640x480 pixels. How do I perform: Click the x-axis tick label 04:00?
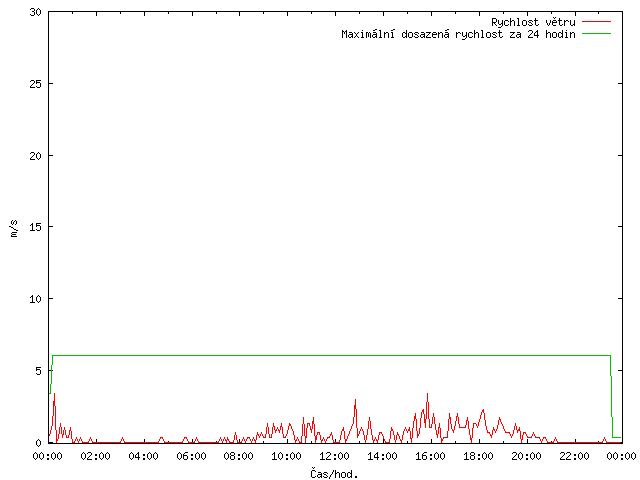pyautogui.click(x=143, y=456)
